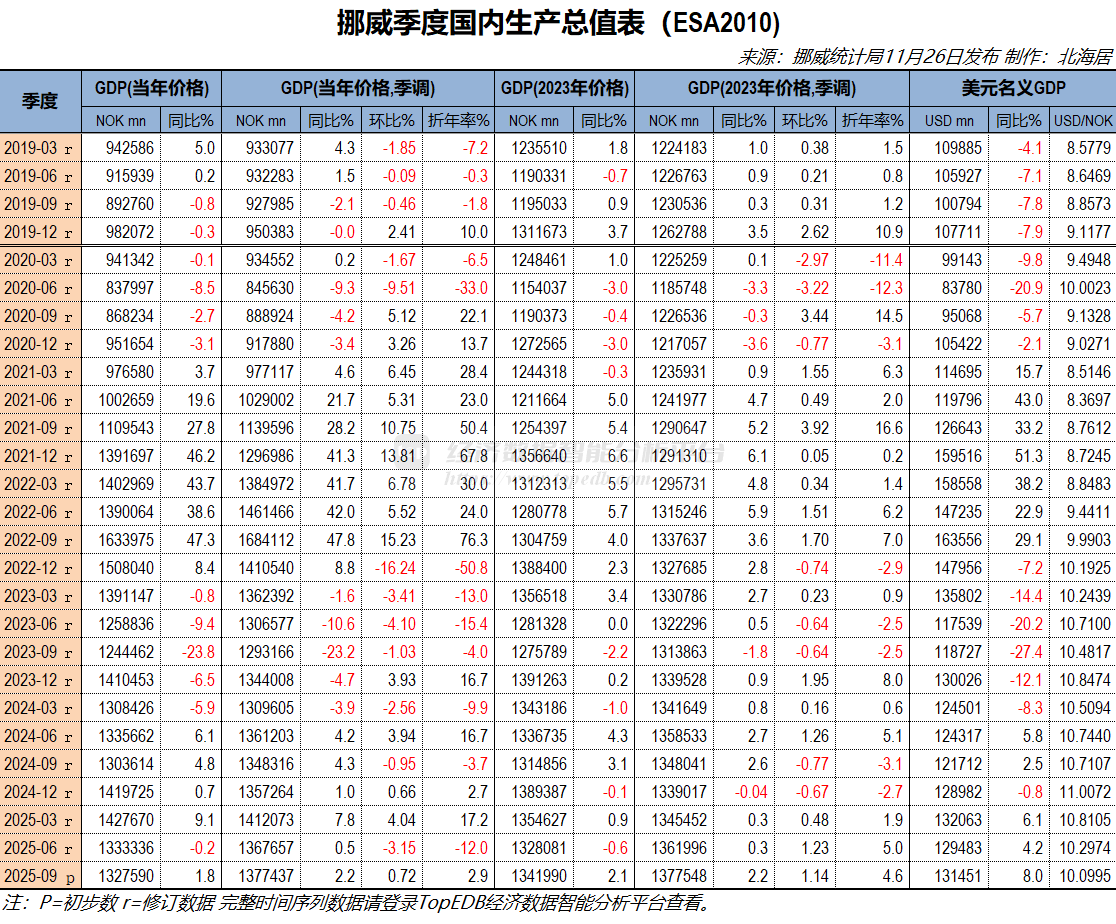Select the 季度 header cell
Viewport: 1116px width, 924px height.
[x=40, y=101]
